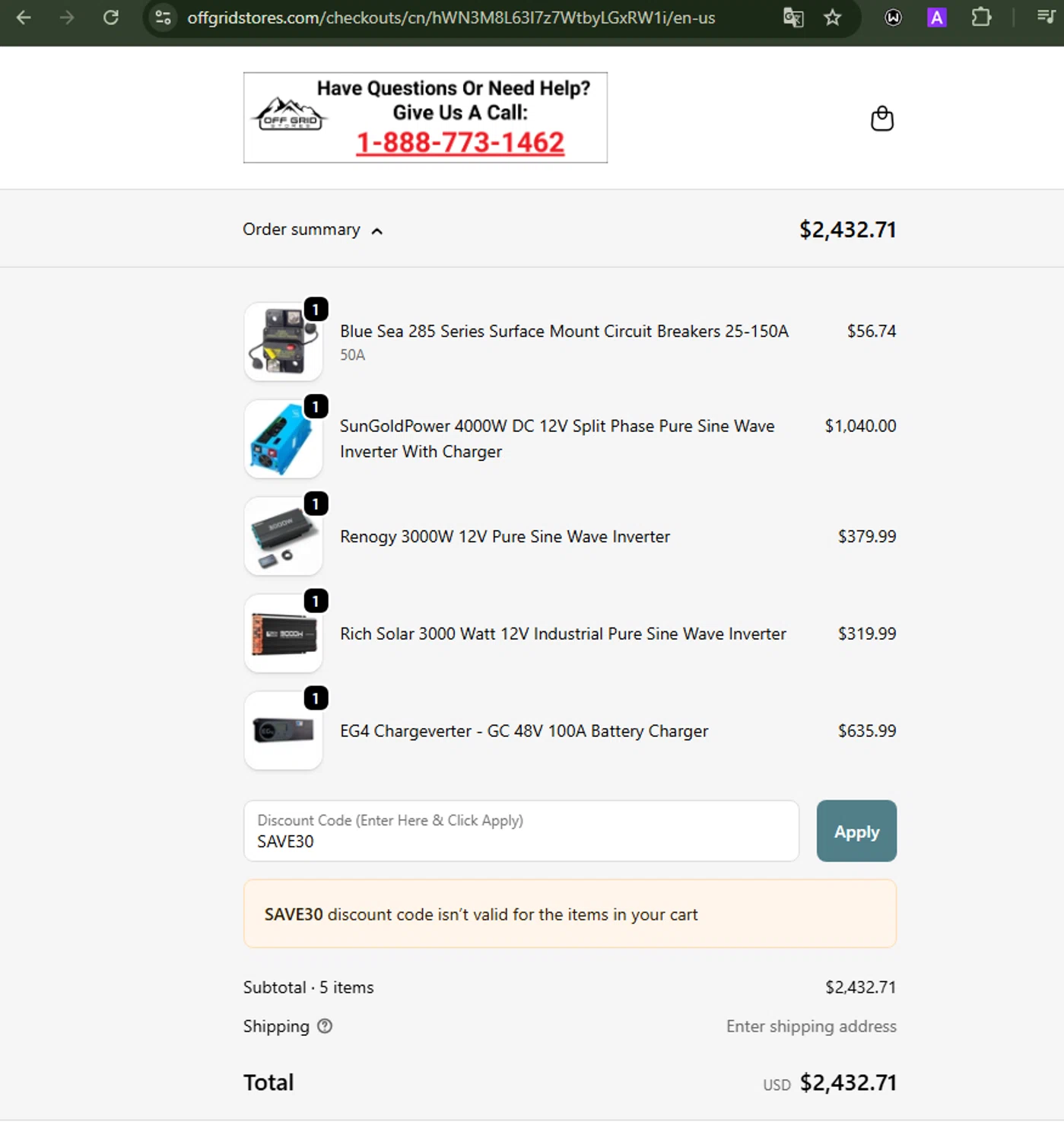Open the translate page icon
Screen dimensions: 1064x1141
[x=793, y=17]
